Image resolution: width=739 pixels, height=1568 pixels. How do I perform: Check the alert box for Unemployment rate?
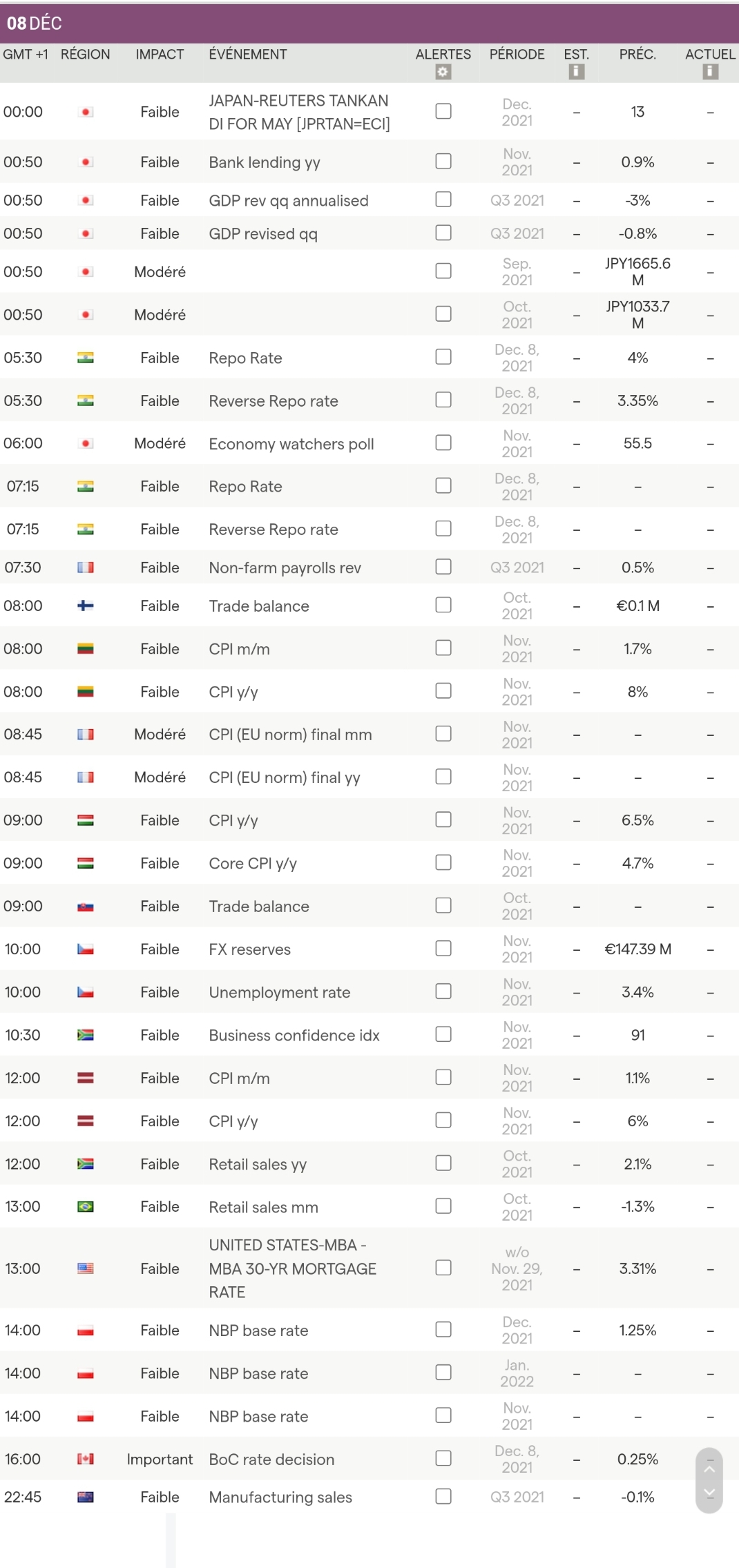pyautogui.click(x=443, y=991)
